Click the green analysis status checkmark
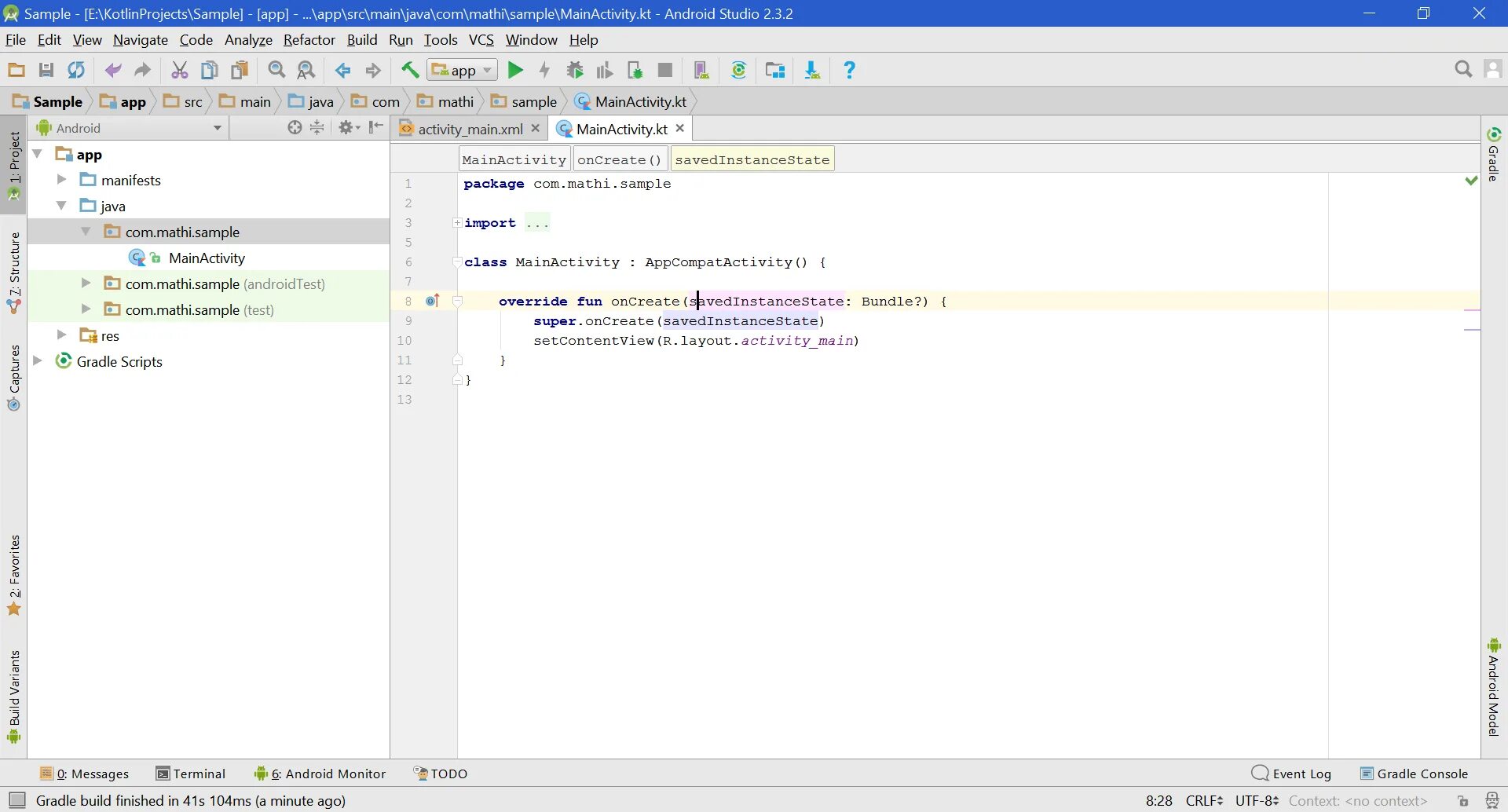Image resolution: width=1508 pixels, height=812 pixels. pos(1471,181)
